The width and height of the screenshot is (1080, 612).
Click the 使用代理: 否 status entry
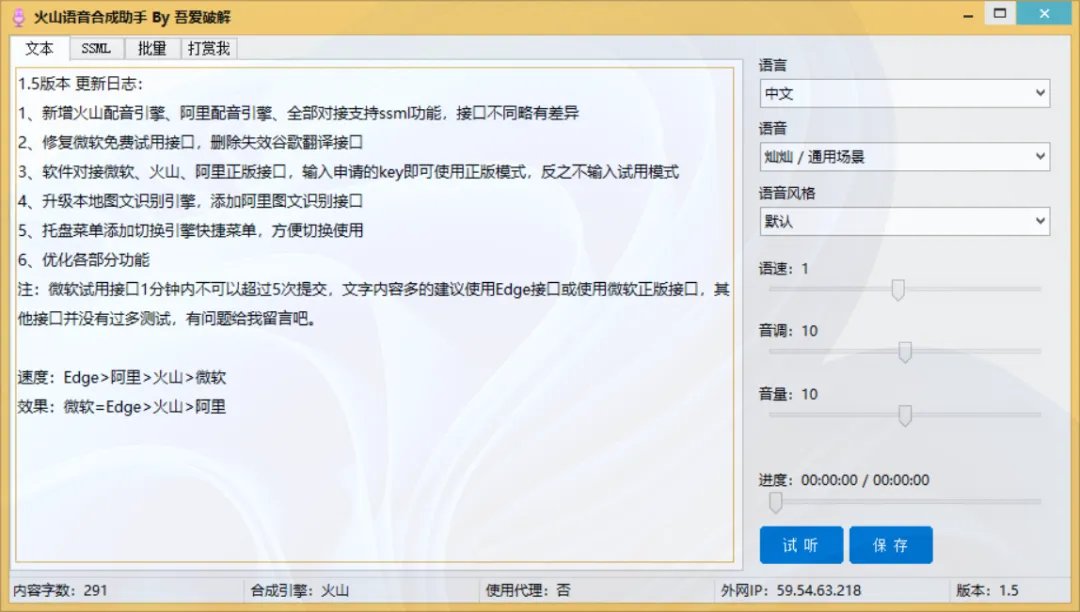click(x=528, y=590)
